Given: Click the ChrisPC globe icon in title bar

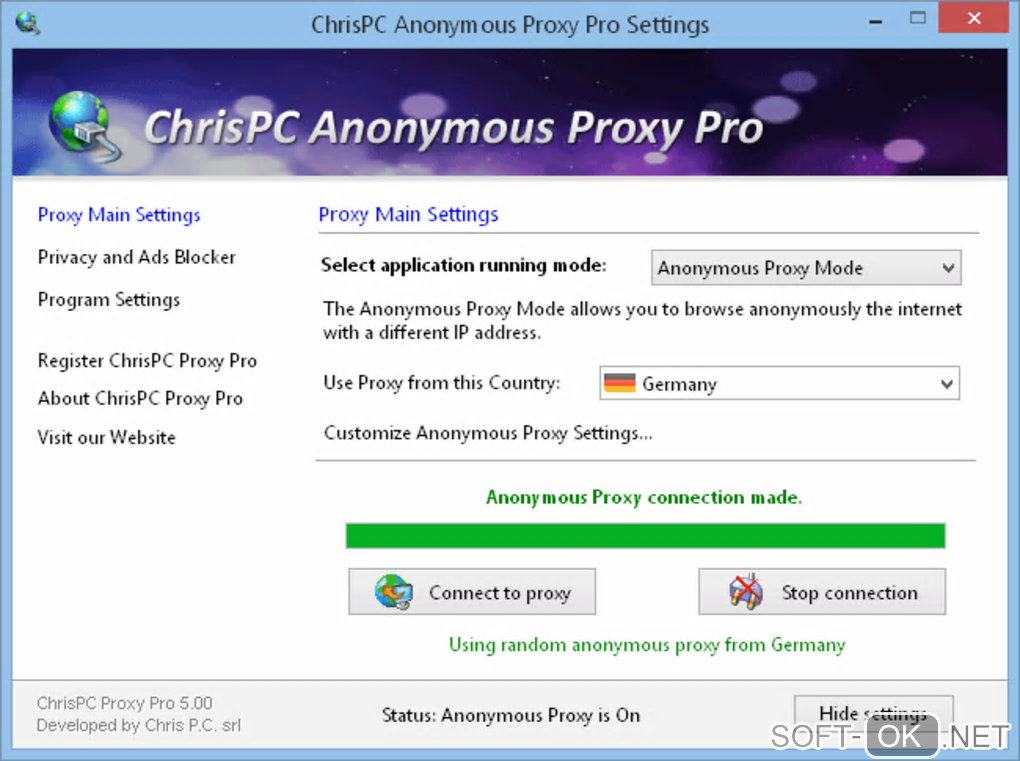Looking at the screenshot, I should pyautogui.click(x=27, y=23).
